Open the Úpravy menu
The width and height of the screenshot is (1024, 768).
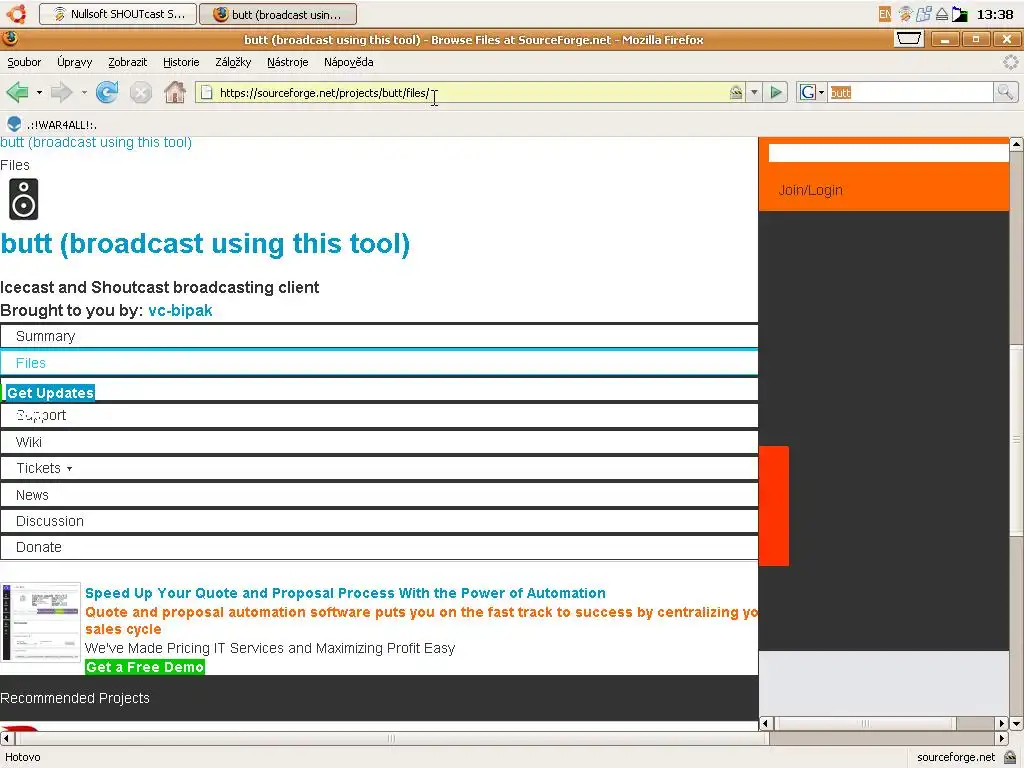click(x=74, y=62)
